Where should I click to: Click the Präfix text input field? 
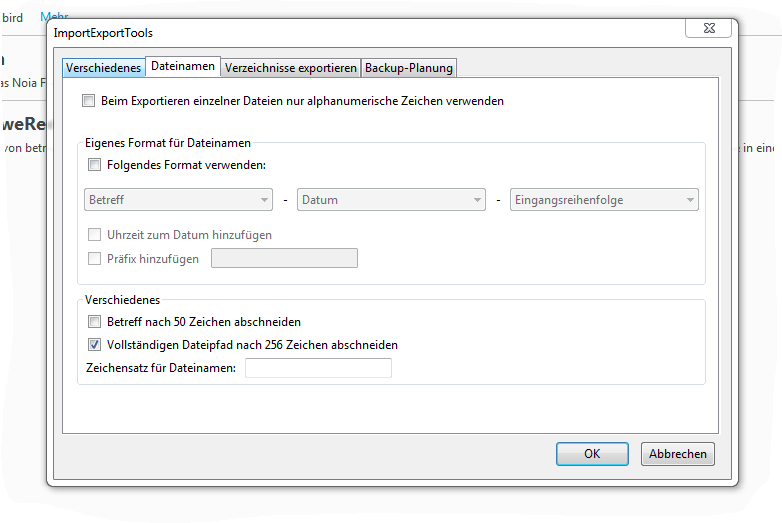click(284, 259)
